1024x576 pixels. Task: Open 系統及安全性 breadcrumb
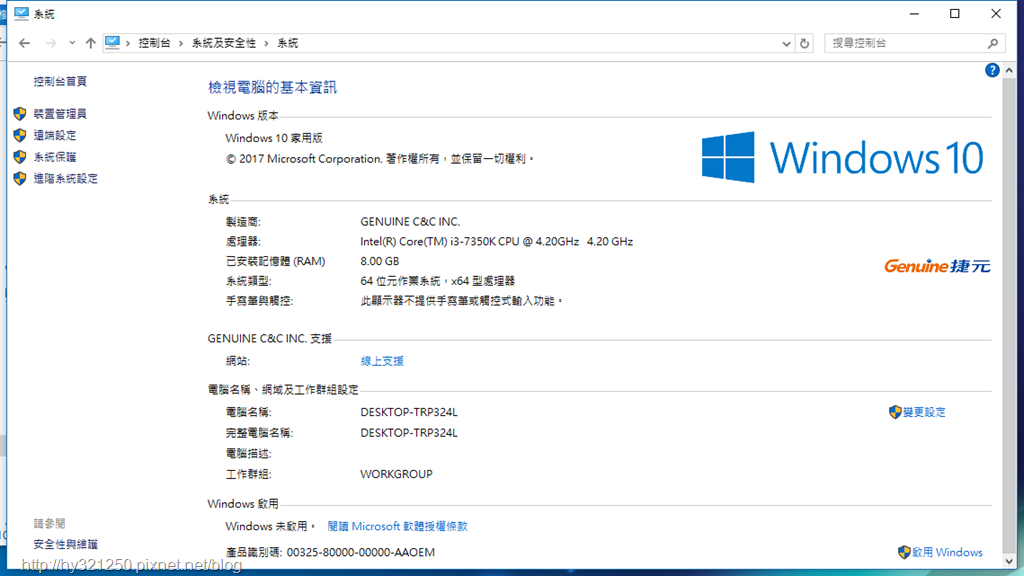pos(223,43)
